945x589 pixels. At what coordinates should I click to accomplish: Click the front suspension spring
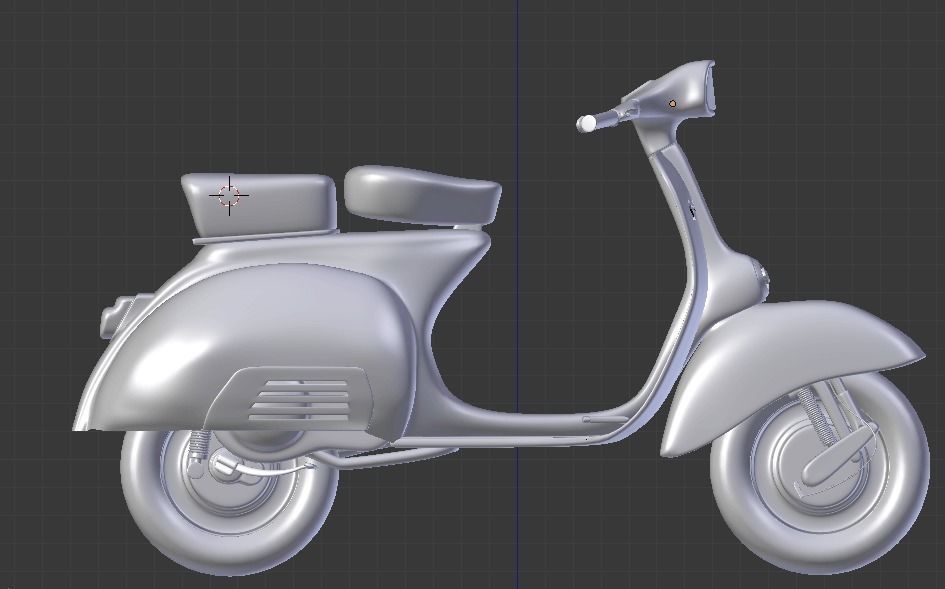[x=815, y=416]
